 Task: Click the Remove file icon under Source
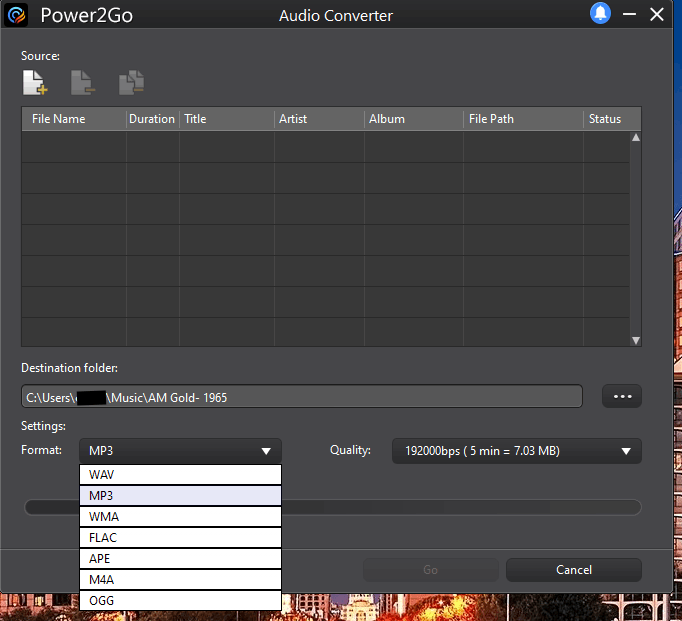click(83, 83)
